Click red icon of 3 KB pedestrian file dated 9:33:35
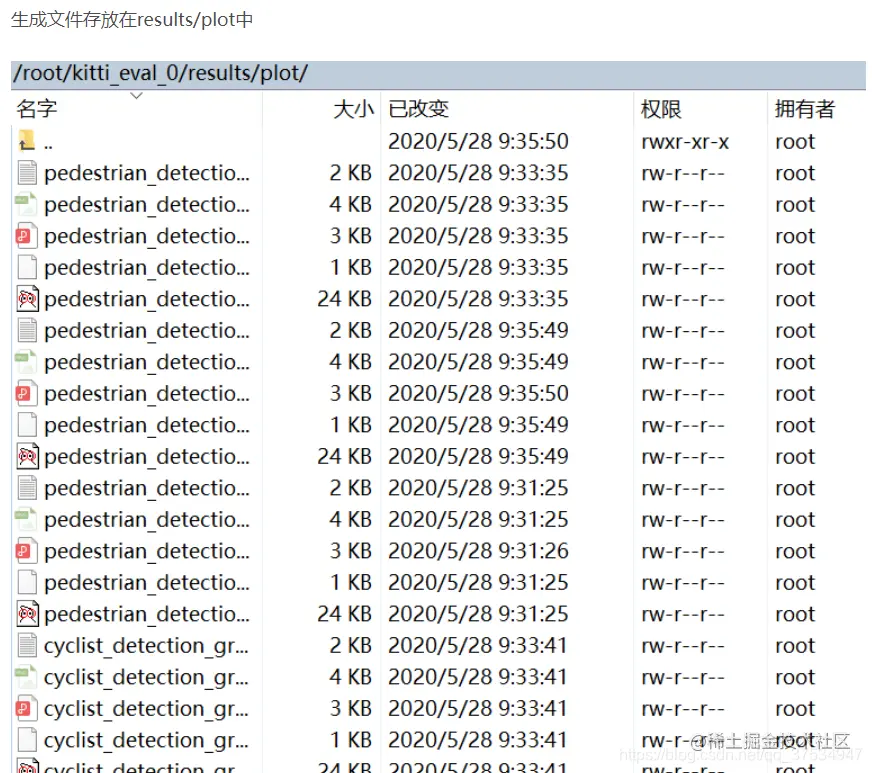Viewport: 872px width, 773px height. 27,236
